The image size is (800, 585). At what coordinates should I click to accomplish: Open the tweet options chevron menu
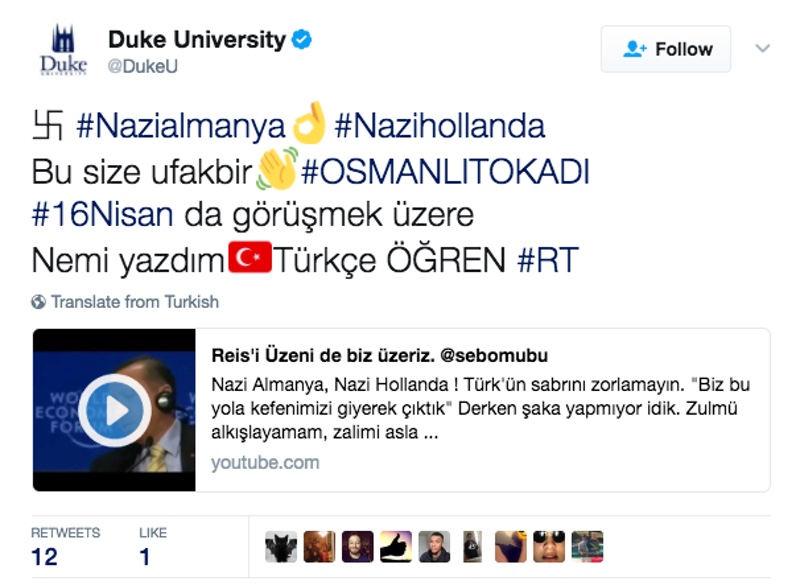(762, 48)
